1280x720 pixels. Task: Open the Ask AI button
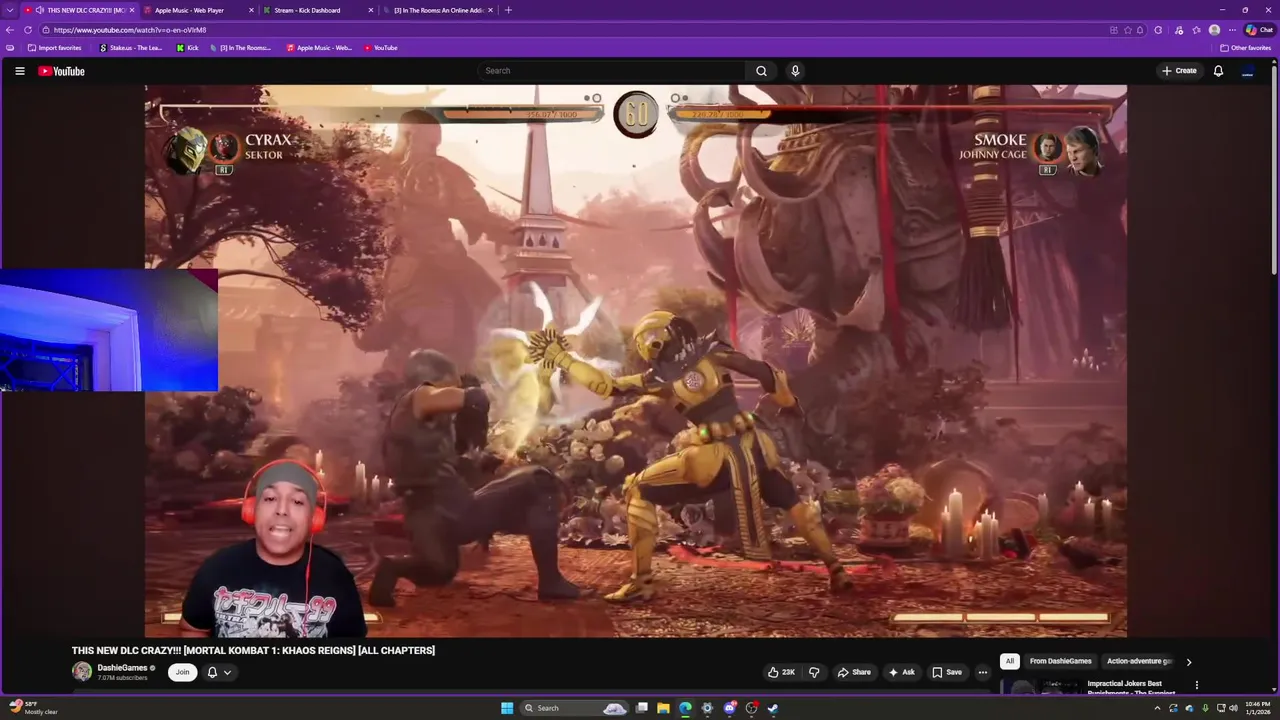click(x=901, y=672)
